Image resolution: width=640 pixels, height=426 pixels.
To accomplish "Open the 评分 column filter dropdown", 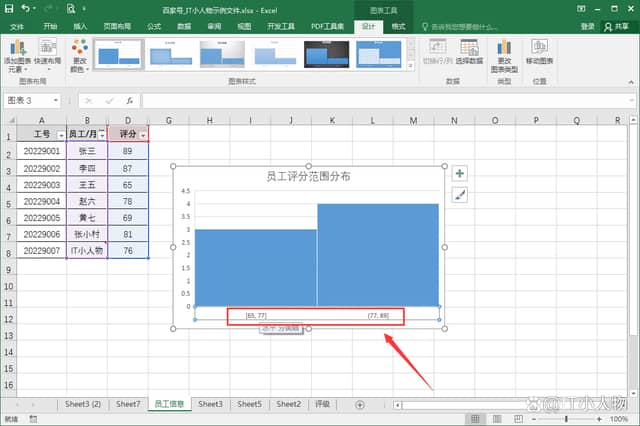I will [x=143, y=134].
